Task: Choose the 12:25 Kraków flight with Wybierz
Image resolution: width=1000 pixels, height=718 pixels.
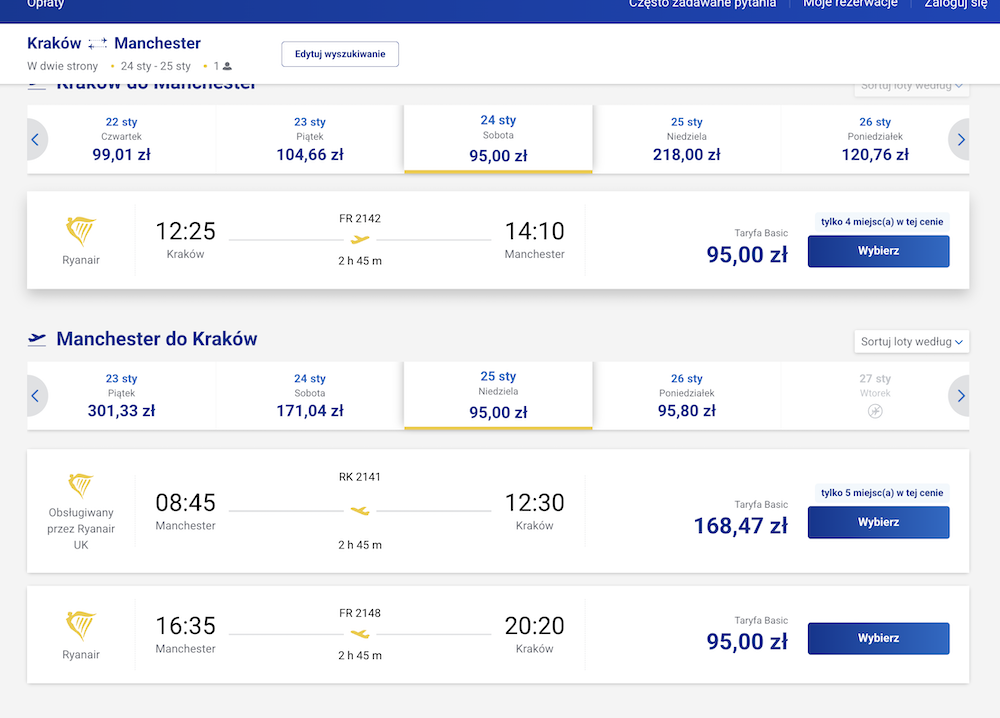Action: pos(878,251)
